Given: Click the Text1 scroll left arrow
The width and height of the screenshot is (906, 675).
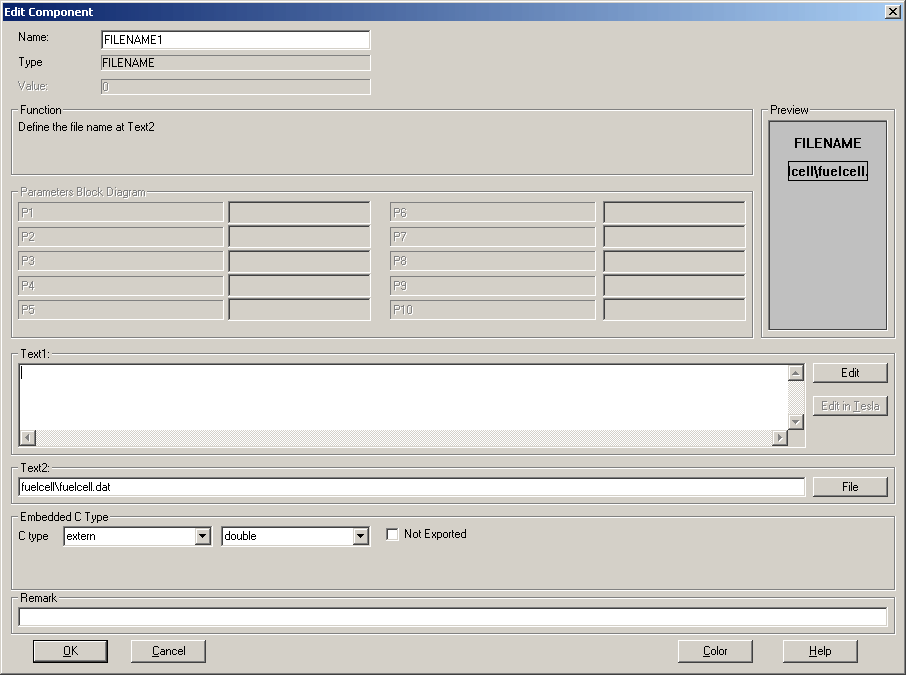Looking at the screenshot, I should (x=27, y=437).
